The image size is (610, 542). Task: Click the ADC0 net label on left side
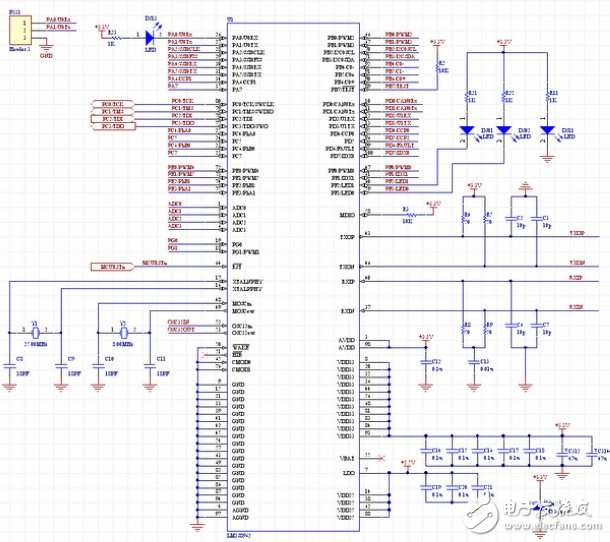click(175, 205)
